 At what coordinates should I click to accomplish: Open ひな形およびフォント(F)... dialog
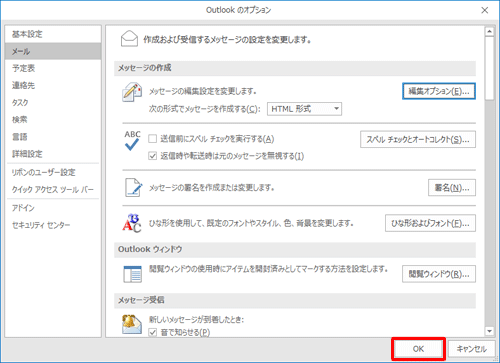tap(430, 223)
